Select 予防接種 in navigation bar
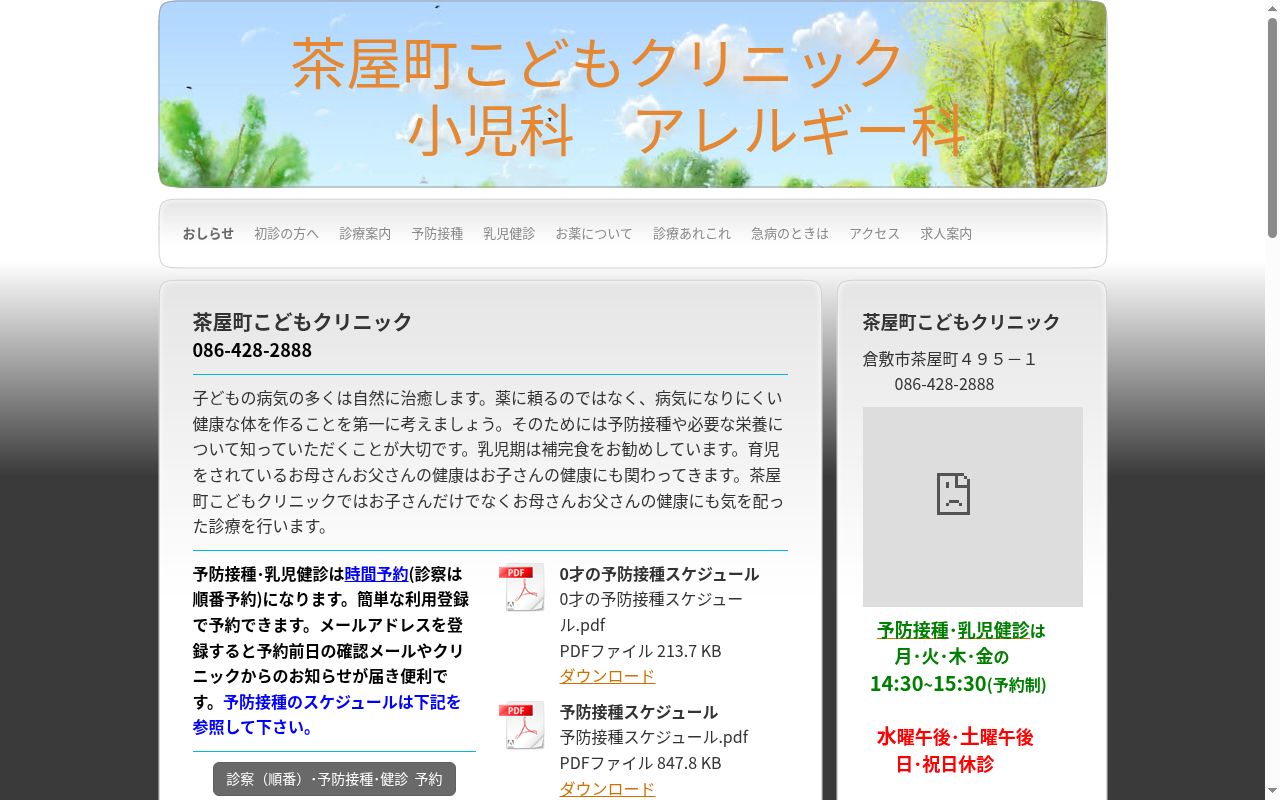Image resolution: width=1280 pixels, height=800 pixels. (437, 234)
